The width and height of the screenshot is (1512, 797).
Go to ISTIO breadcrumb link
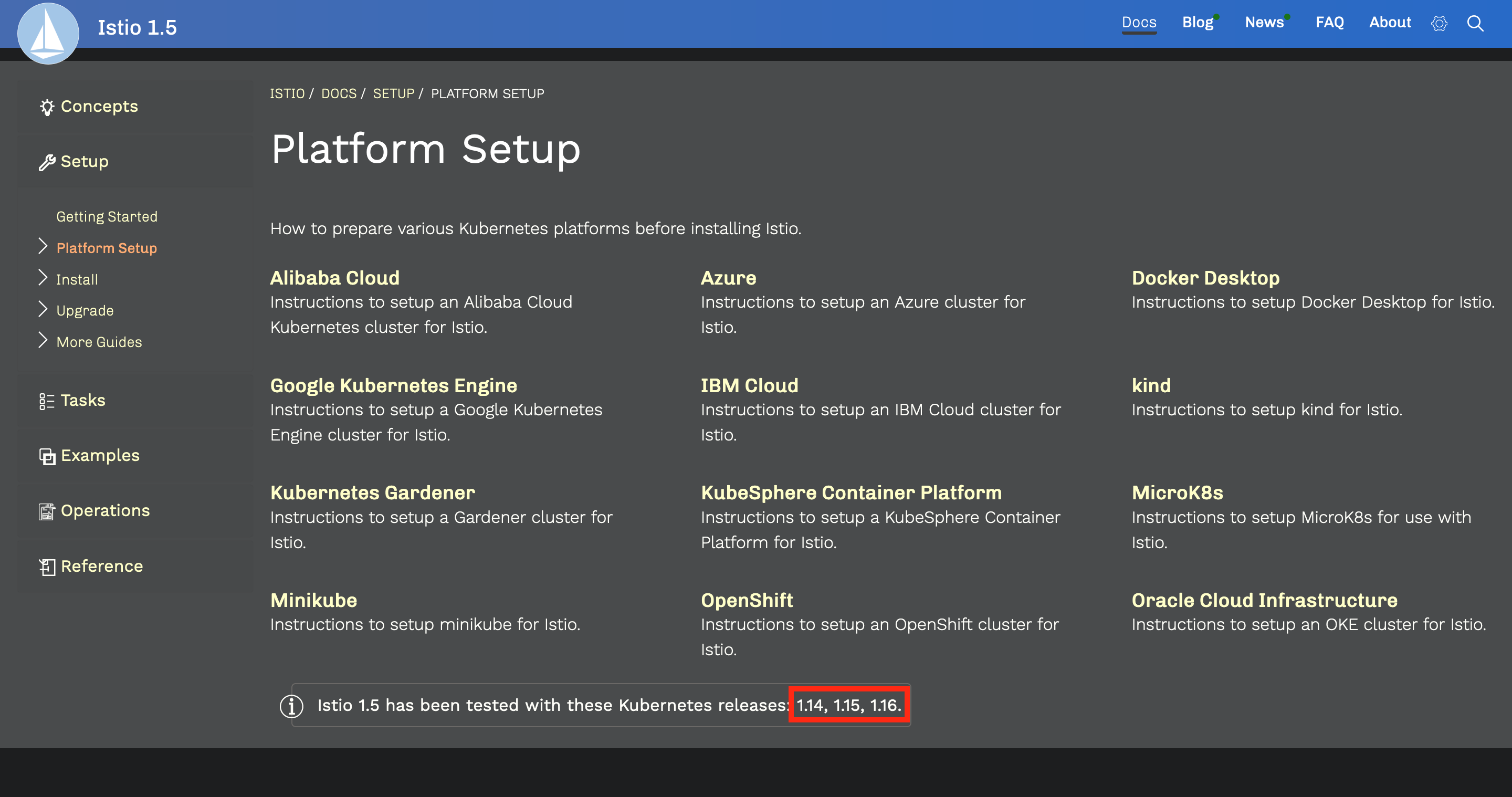click(x=287, y=94)
